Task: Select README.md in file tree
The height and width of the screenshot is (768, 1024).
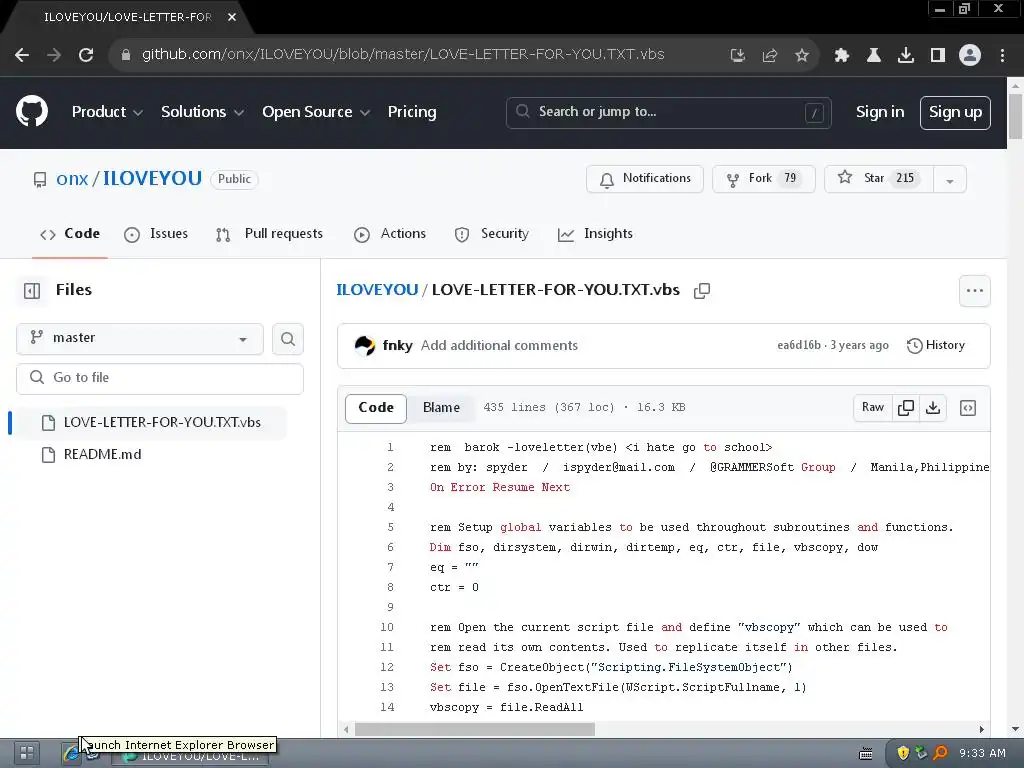Action: click(102, 455)
